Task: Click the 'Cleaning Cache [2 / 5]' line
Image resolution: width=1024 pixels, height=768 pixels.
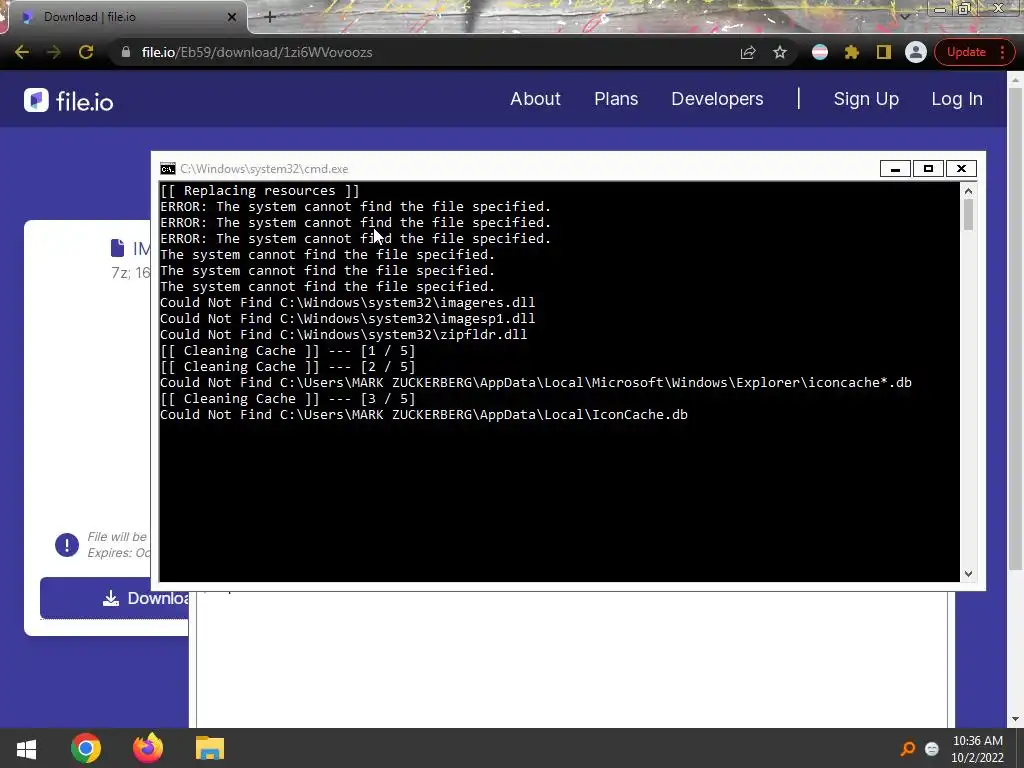Action: click(287, 366)
